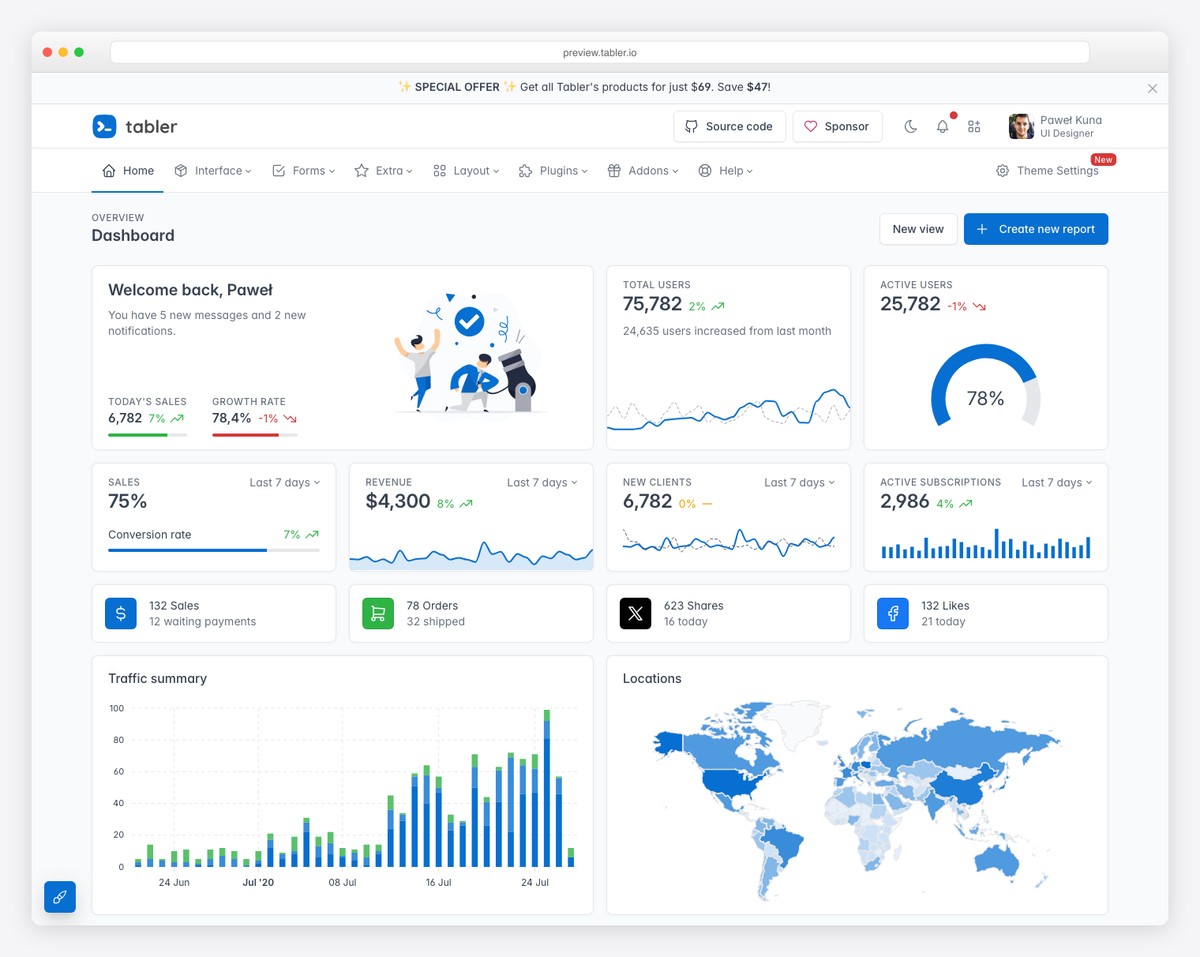Image resolution: width=1200 pixels, height=957 pixels.
Task: Click the Facebook likes icon
Action: (x=892, y=613)
